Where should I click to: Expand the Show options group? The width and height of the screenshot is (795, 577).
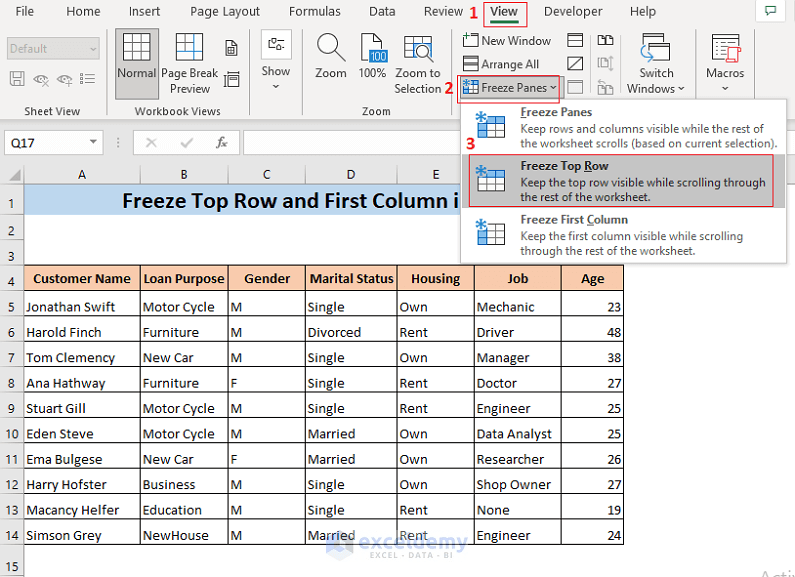click(276, 61)
